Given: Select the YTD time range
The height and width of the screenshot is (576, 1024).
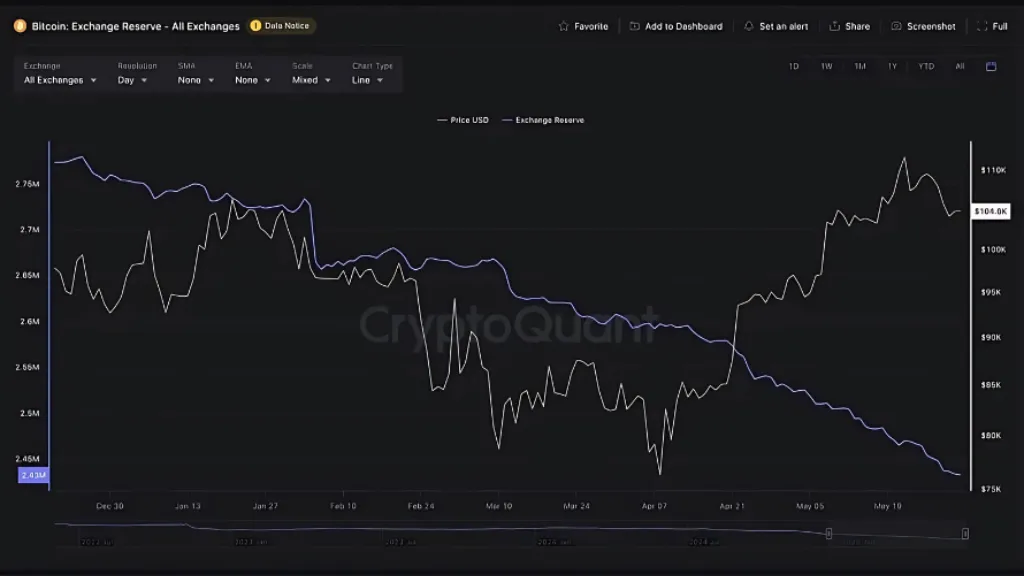Looking at the screenshot, I should [x=926, y=66].
